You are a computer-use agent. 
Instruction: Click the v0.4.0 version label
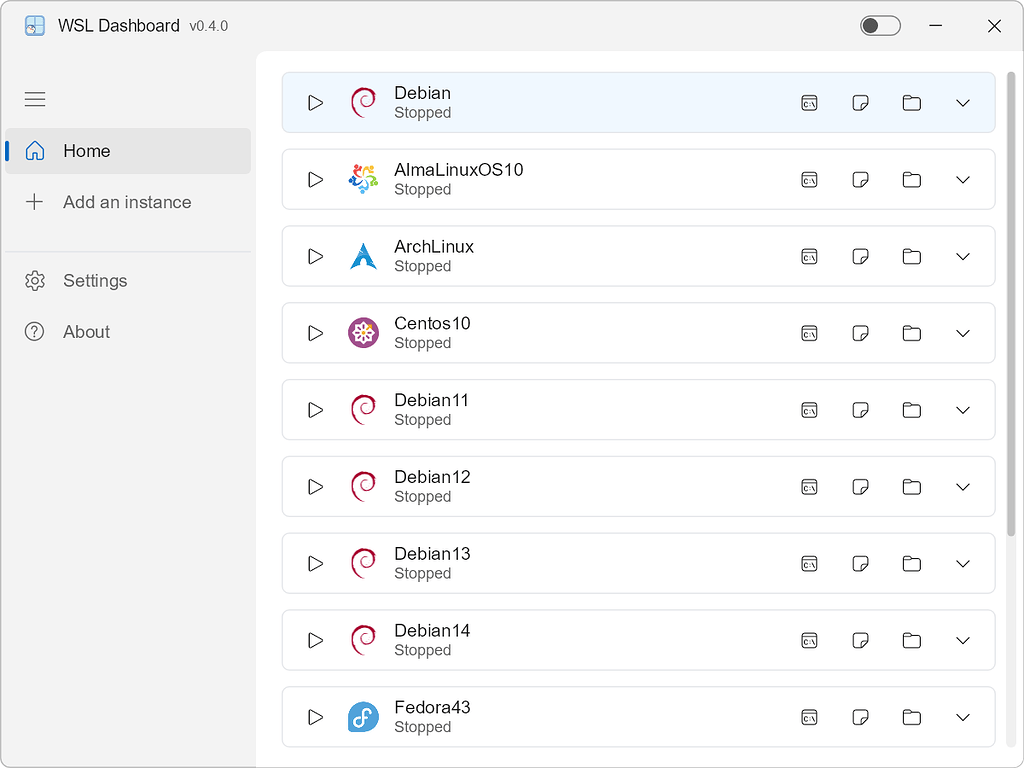pyautogui.click(x=208, y=26)
